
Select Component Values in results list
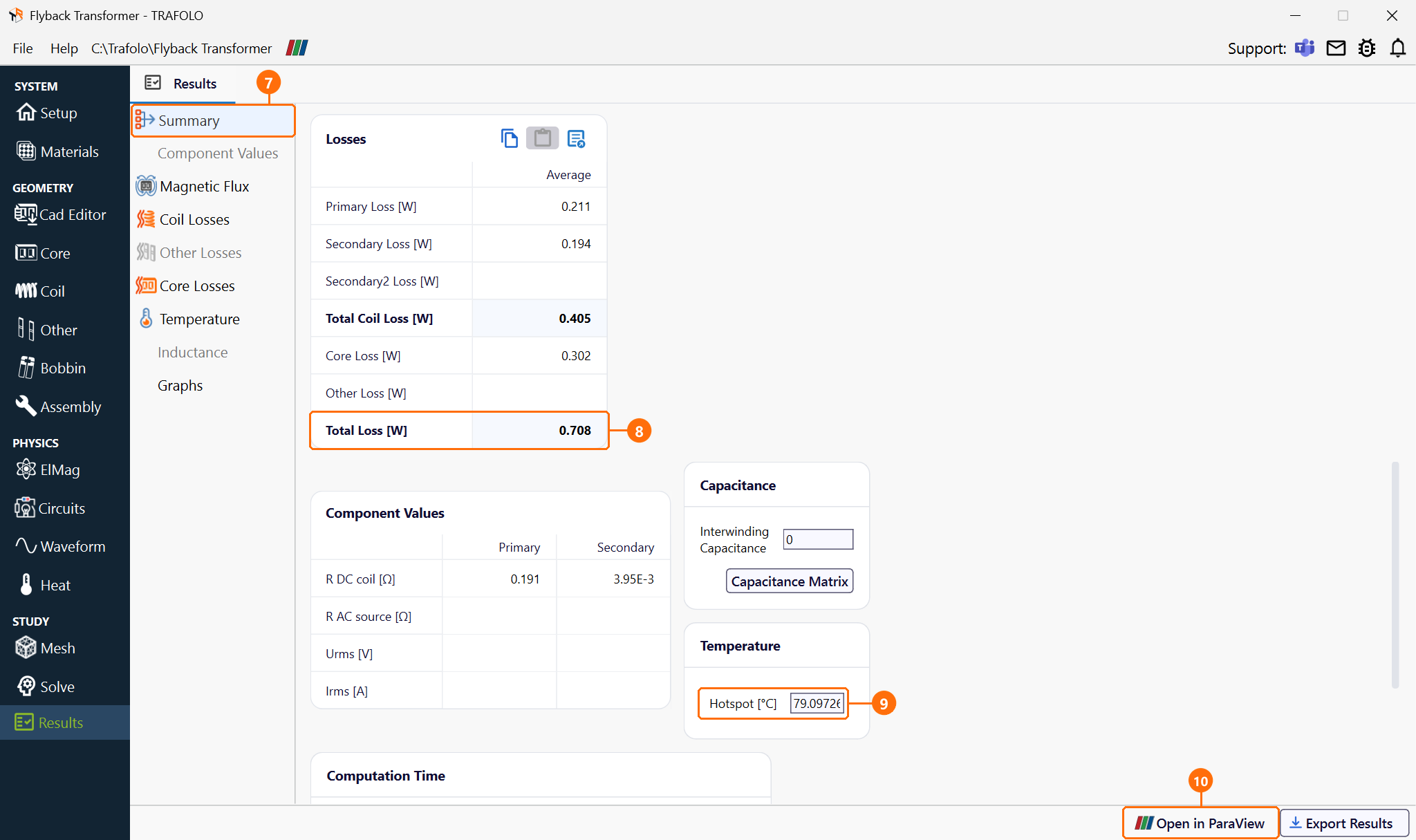(218, 153)
